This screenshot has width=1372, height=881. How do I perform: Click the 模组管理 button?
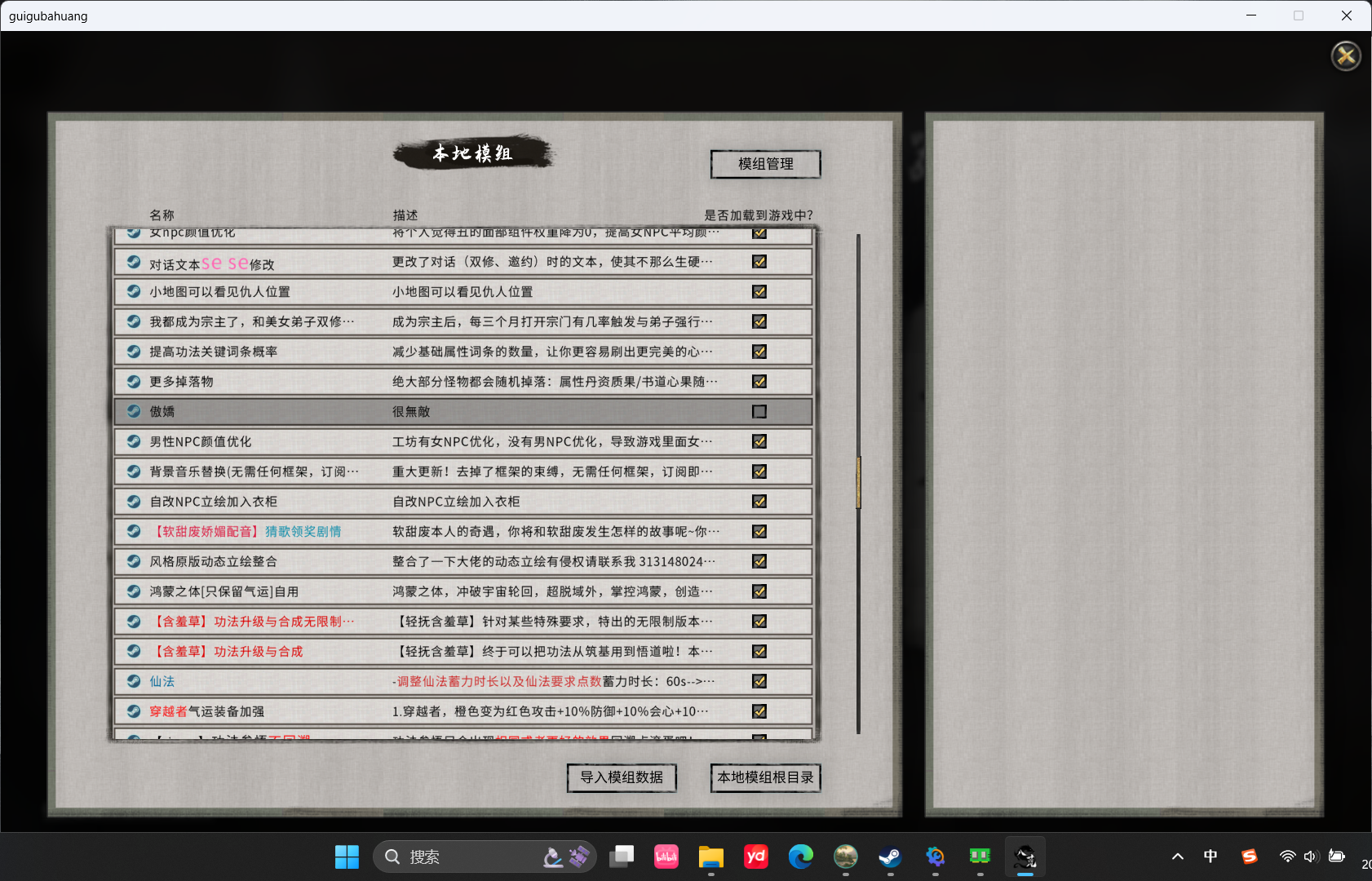click(x=765, y=164)
